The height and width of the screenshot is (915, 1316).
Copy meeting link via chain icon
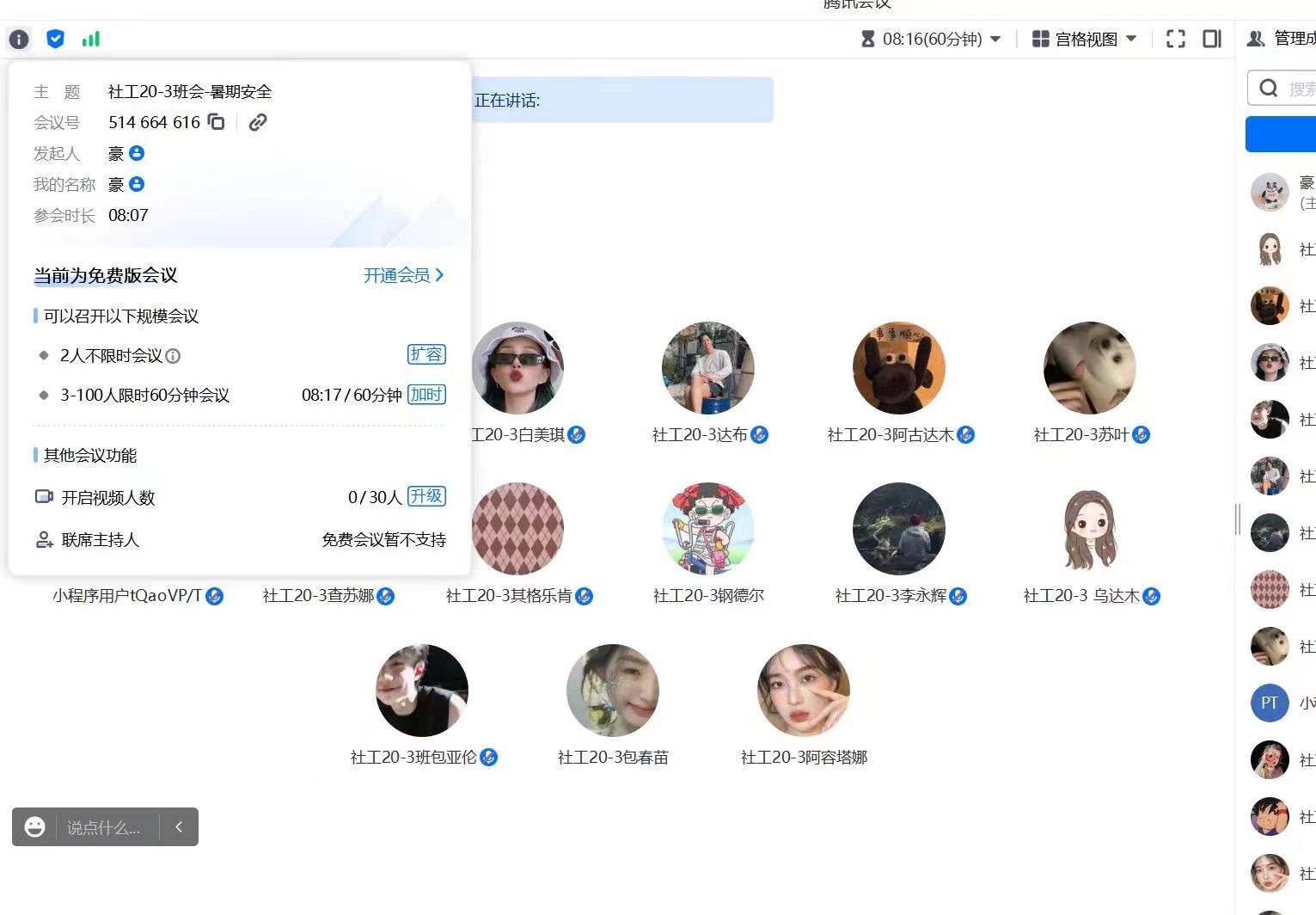pyautogui.click(x=257, y=122)
